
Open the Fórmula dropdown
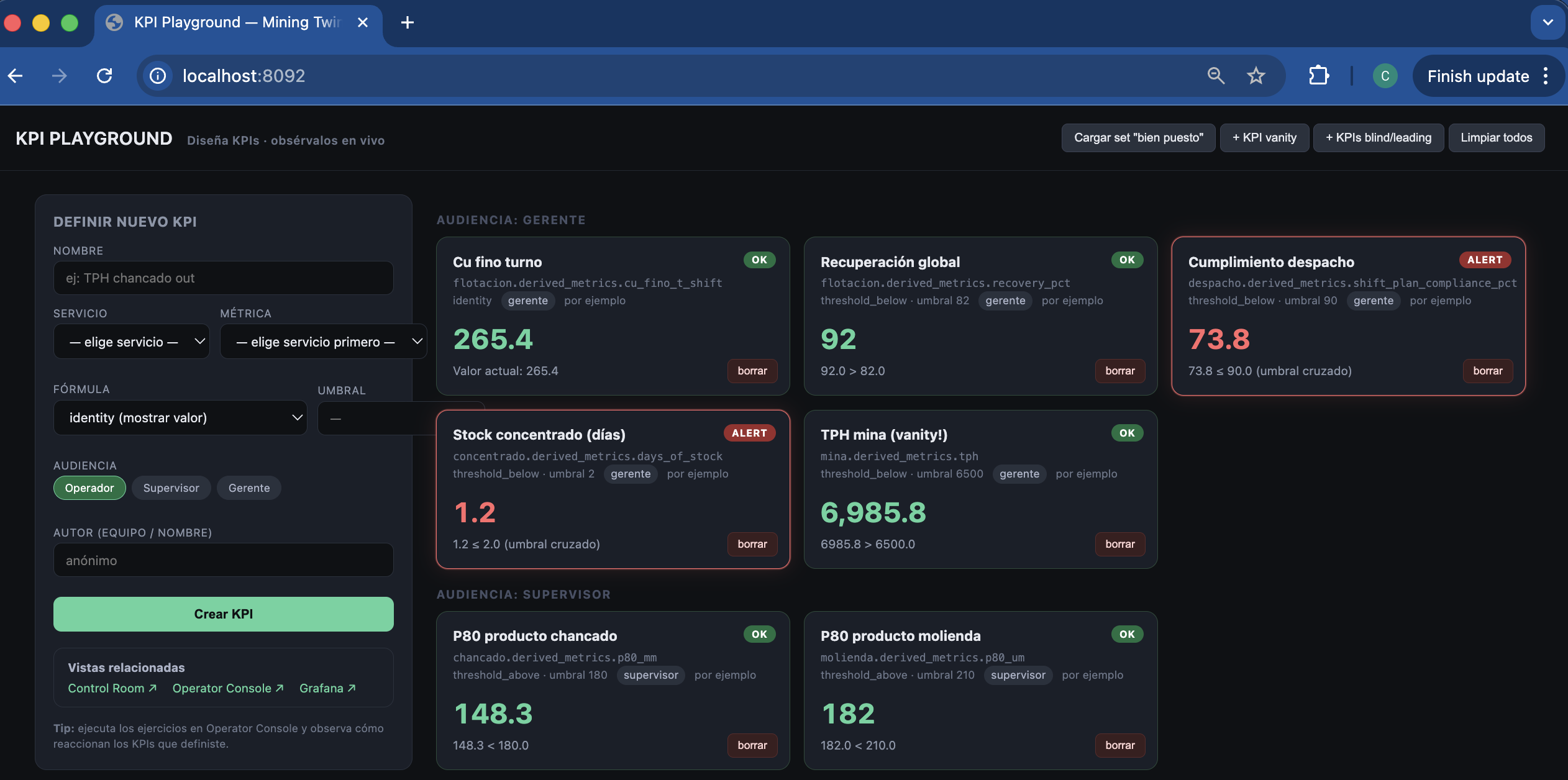click(x=180, y=417)
